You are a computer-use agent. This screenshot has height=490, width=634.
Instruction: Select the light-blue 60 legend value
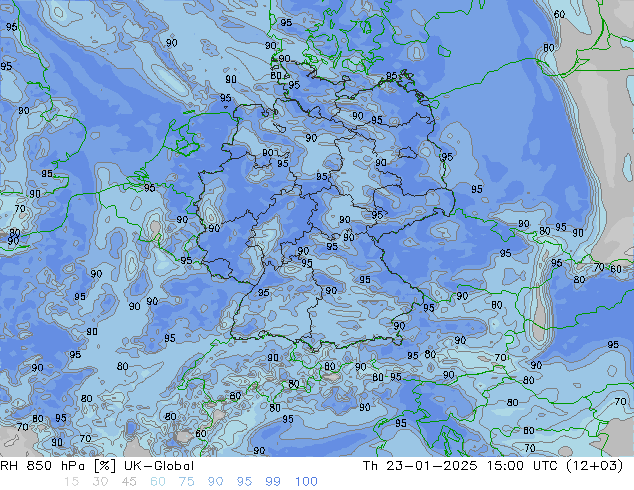click(x=158, y=482)
